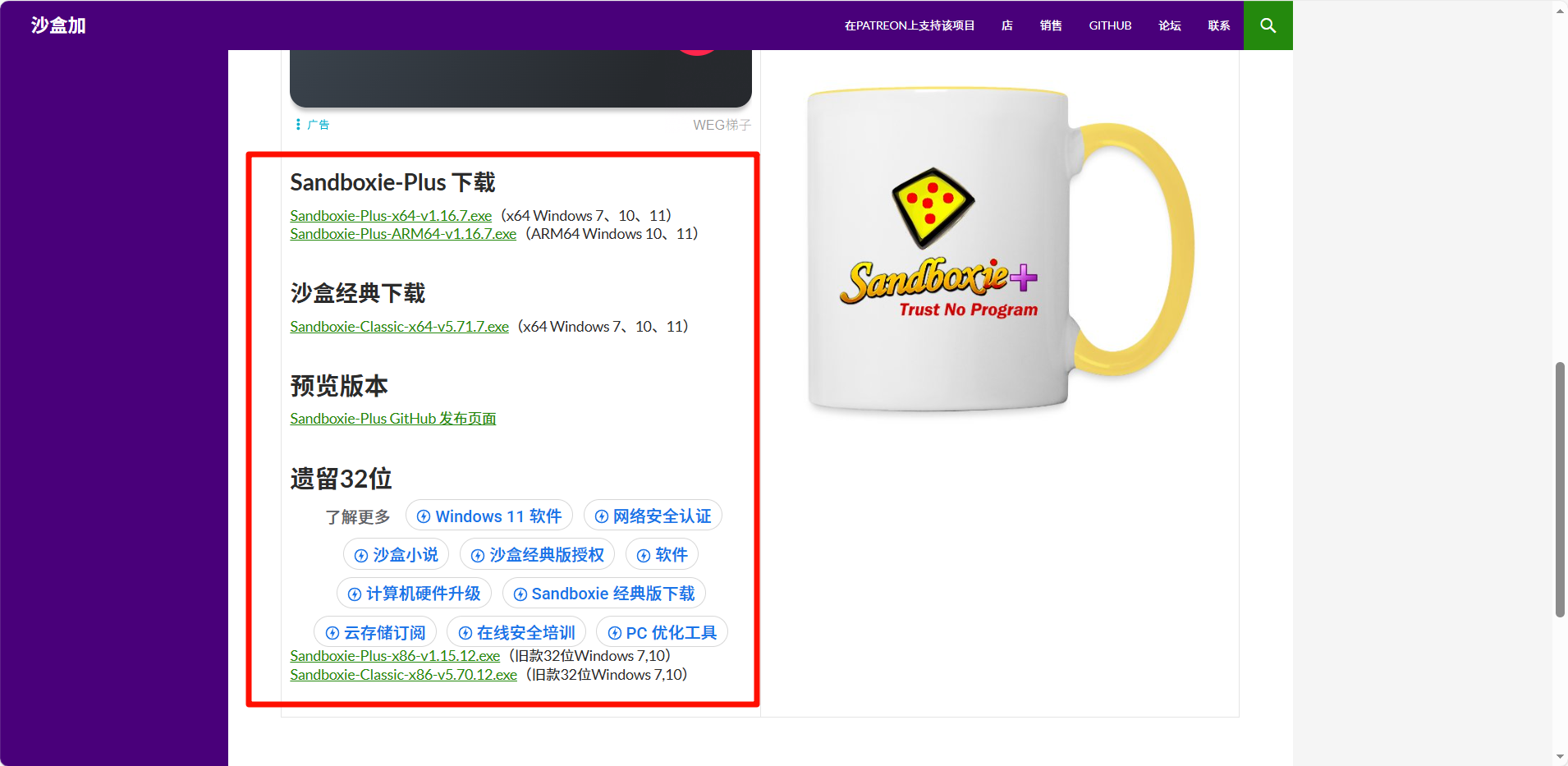This screenshot has height=766, width=1568.
Task: Click the 遗留32位 heading
Action: pyautogui.click(x=342, y=479)
